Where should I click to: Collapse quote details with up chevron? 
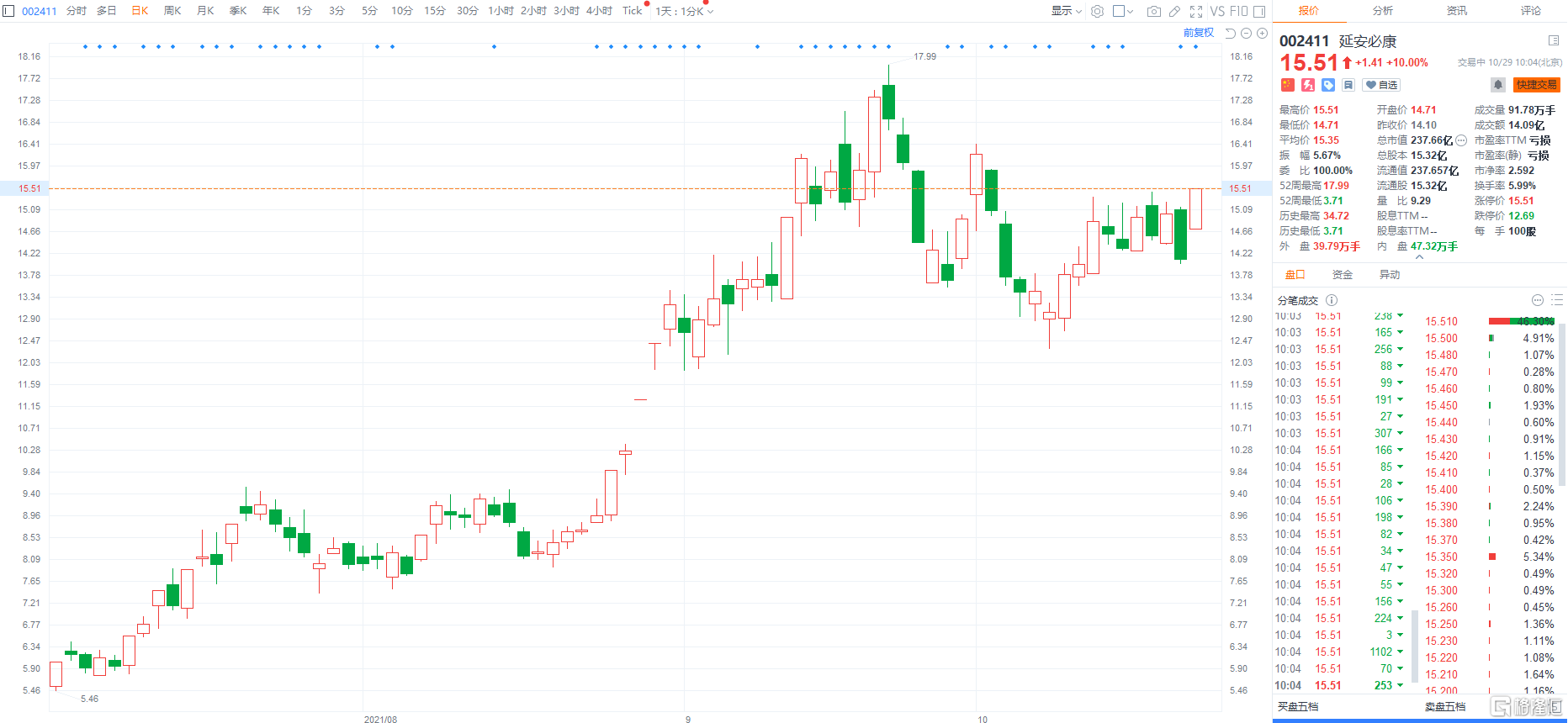(x=1419, y=257)
